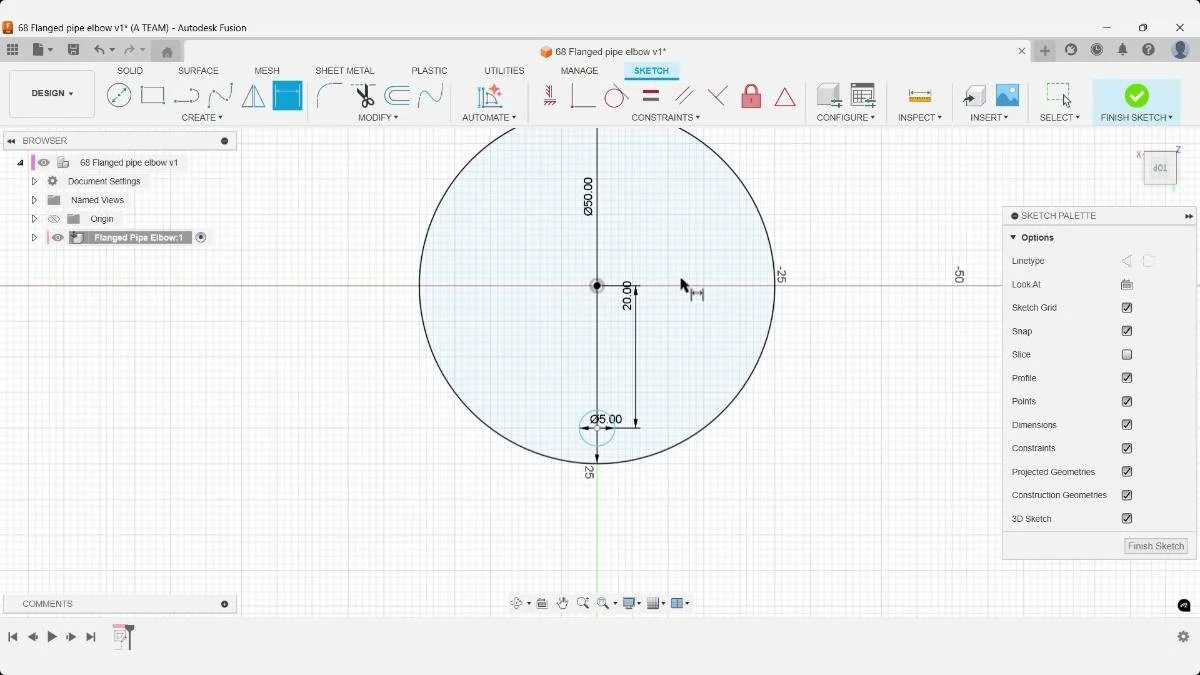Apply the Midpoint triangle constraint
Screen dimensions: 1200x675
[785, 97]
